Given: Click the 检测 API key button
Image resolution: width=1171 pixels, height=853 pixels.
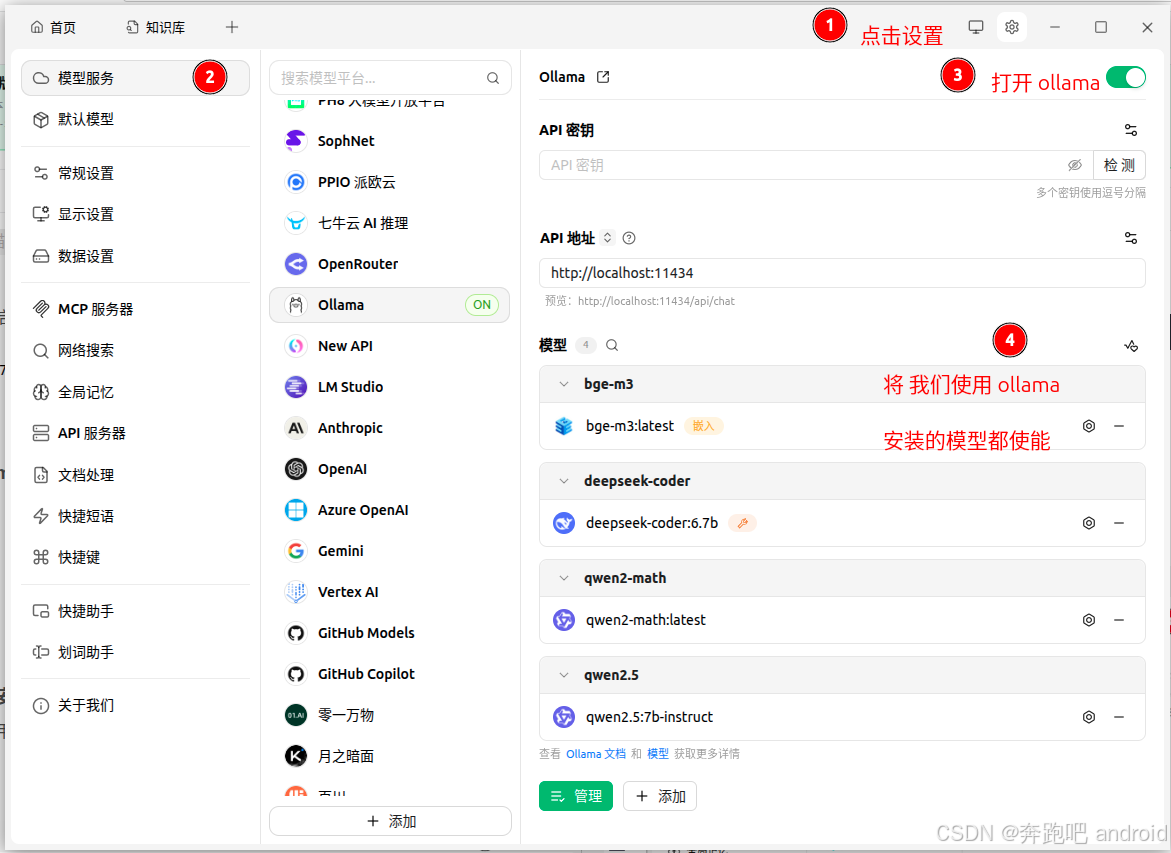Looking at the screenshot, I should pos(1119,165).
